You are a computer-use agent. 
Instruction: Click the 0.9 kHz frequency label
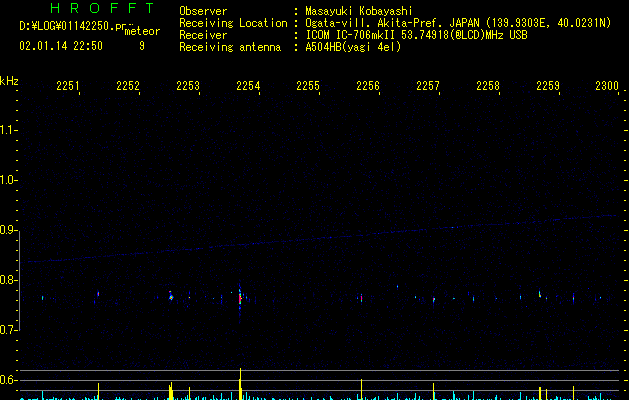click(x=8, y=230)
